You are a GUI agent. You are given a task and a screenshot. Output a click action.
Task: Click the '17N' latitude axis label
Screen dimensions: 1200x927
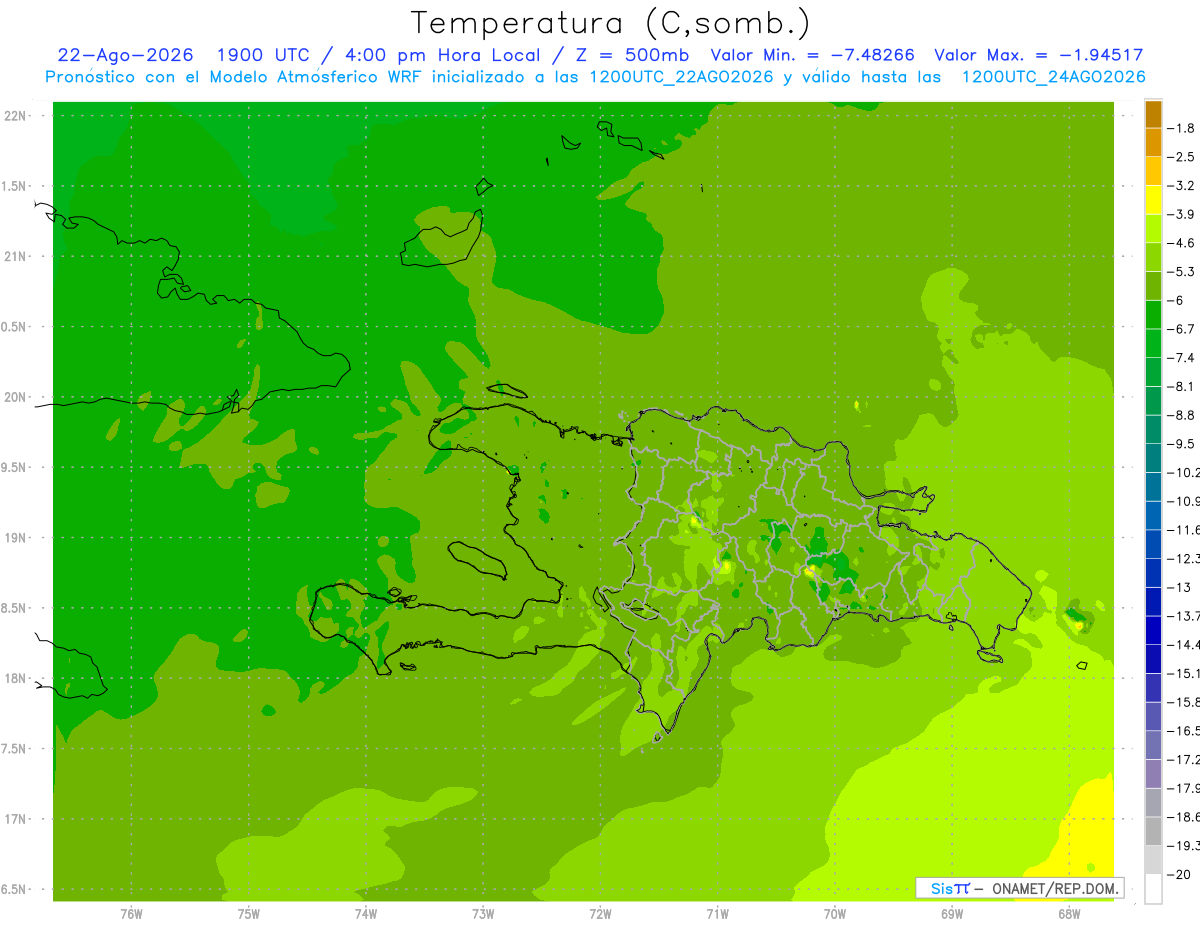[15, 820]
